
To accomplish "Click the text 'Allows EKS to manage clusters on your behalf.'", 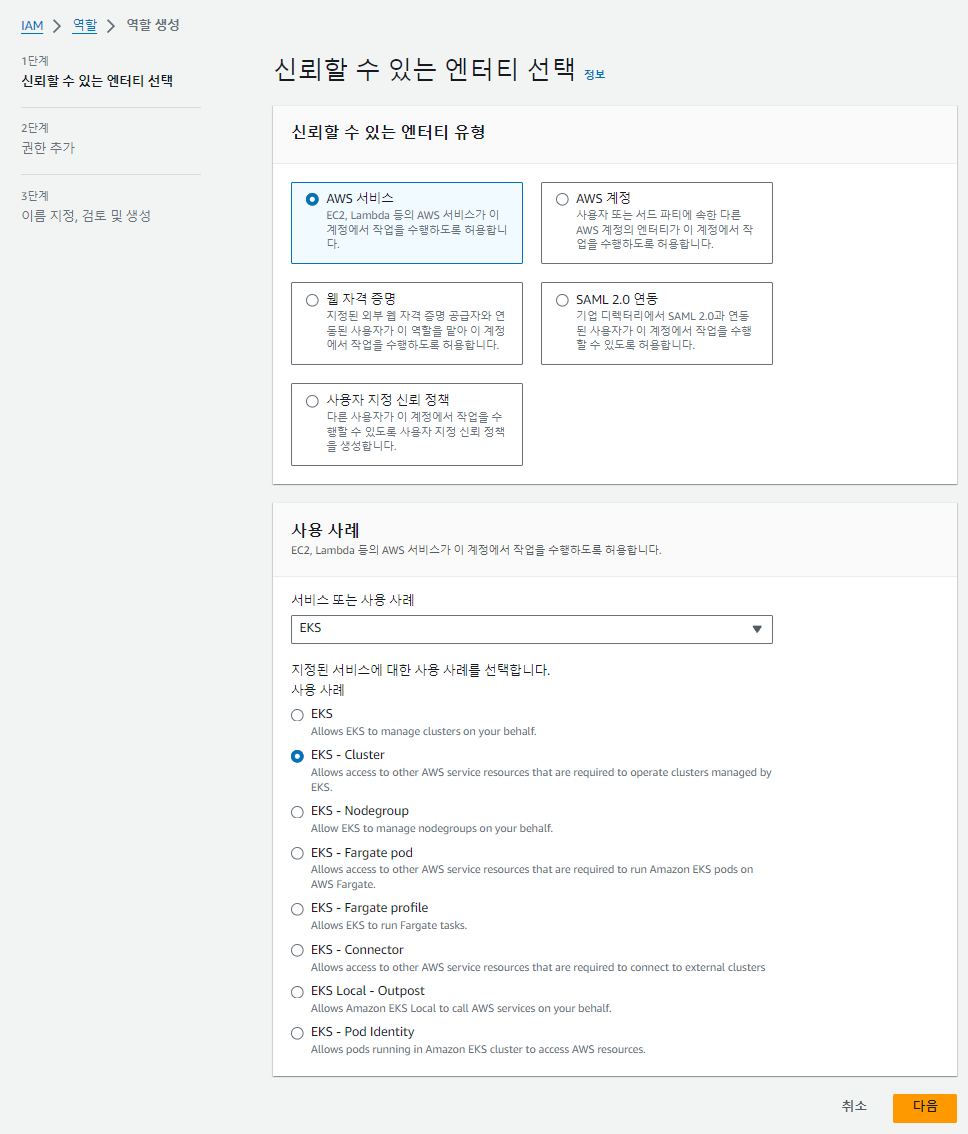I will click(424, 731).
